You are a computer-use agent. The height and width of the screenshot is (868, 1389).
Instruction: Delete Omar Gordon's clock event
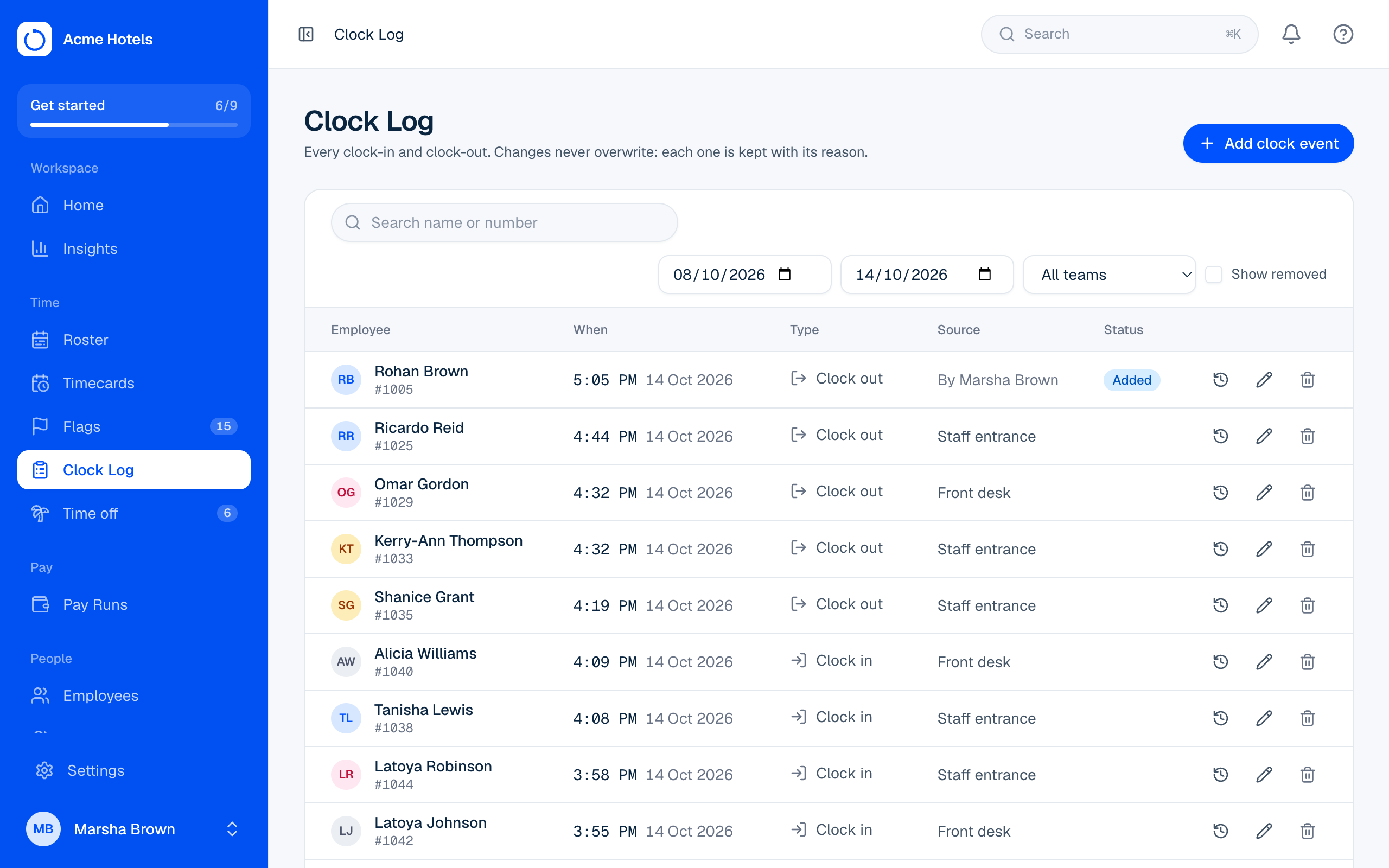click(x=1308, y=493)
